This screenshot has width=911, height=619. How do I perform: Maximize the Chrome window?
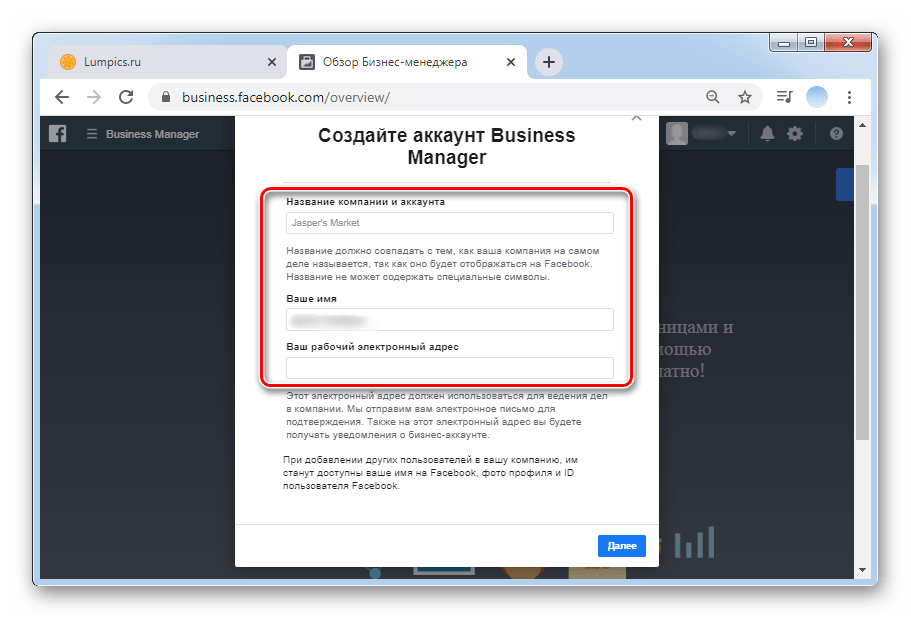click(811, 42)
